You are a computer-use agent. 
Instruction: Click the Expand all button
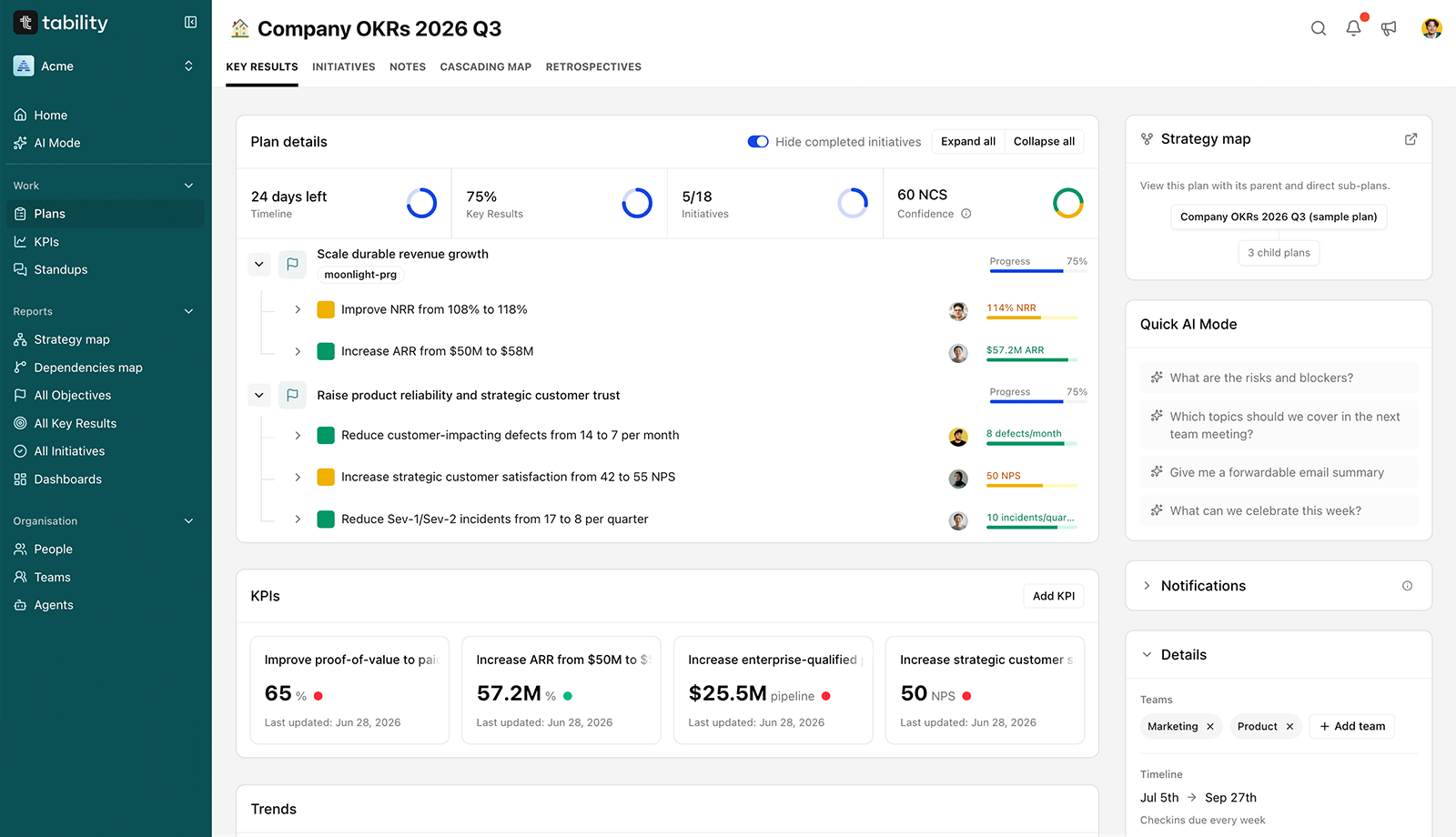click(968, 142)
